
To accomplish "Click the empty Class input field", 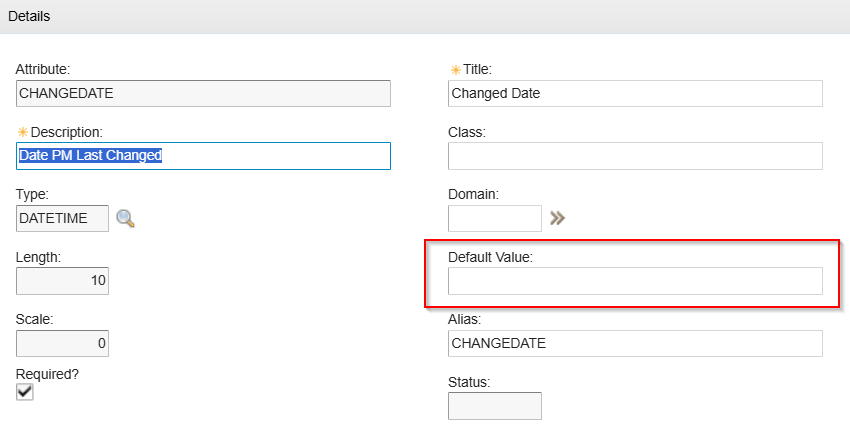I will [x=635, y=156].
